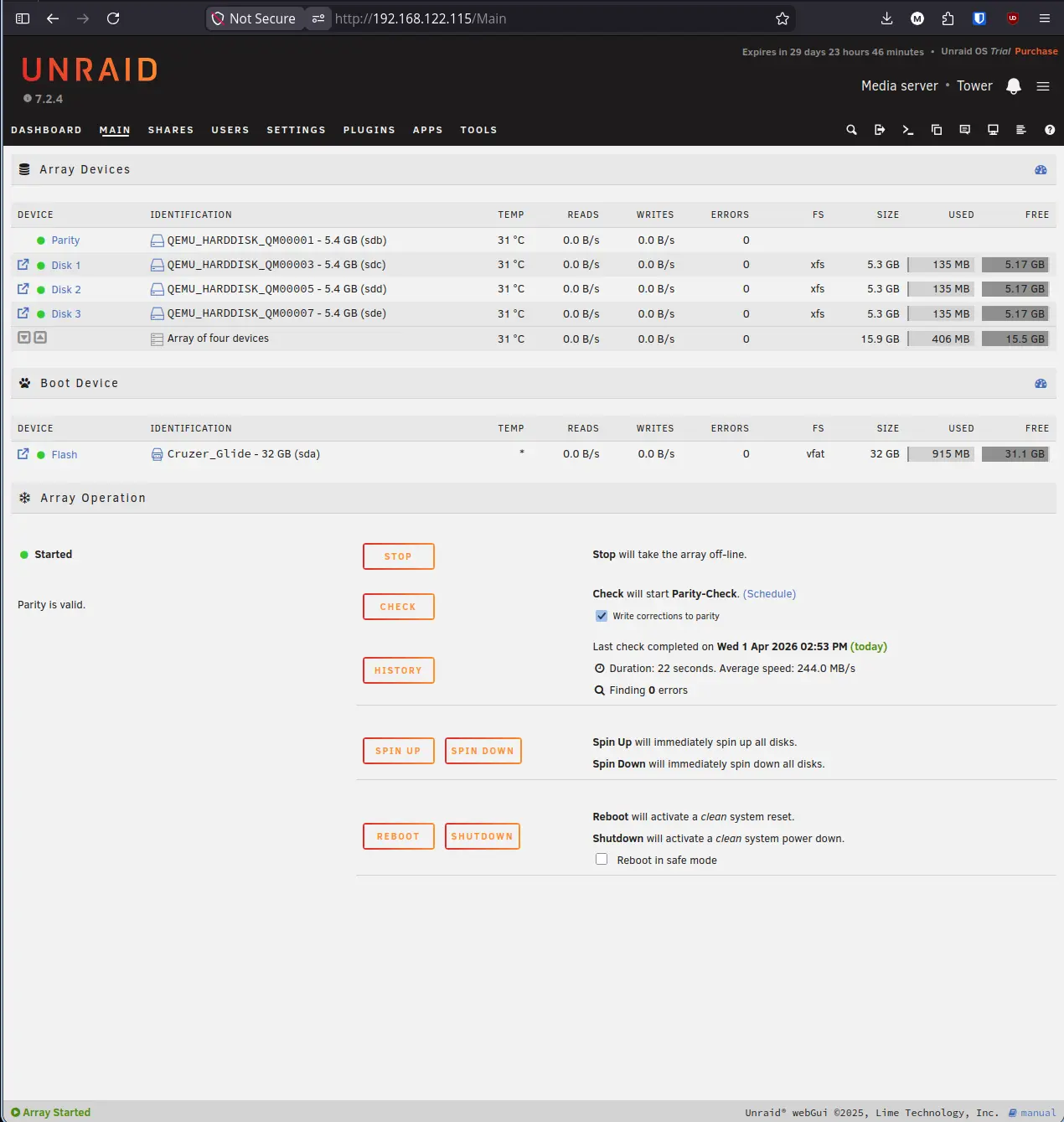Browse Flash via its external link icon

pos(23,453)
